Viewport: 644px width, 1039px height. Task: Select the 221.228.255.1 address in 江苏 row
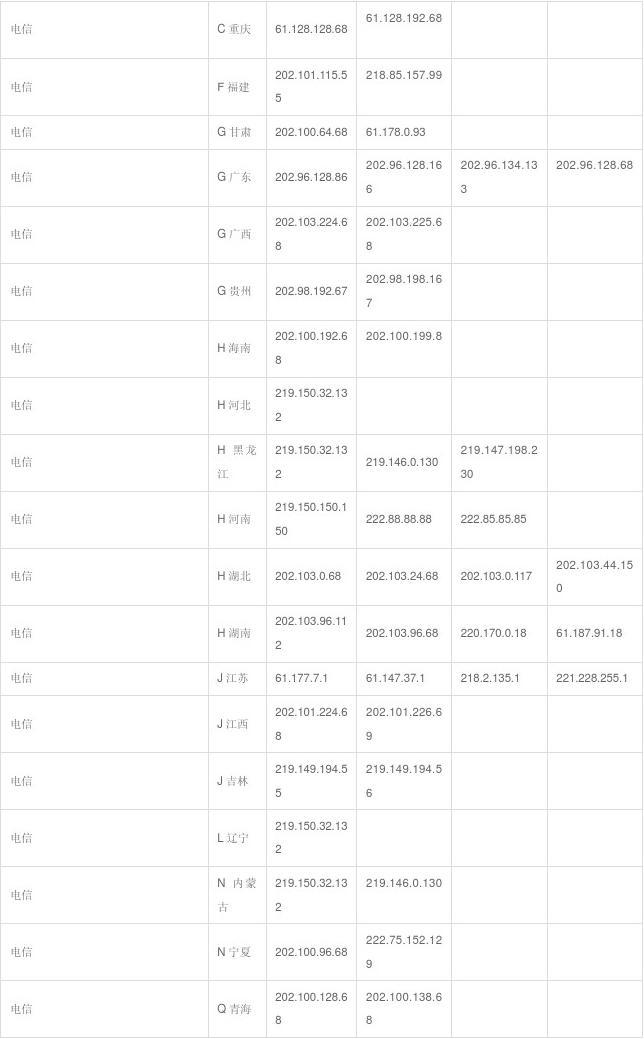(x=592, y=678)
